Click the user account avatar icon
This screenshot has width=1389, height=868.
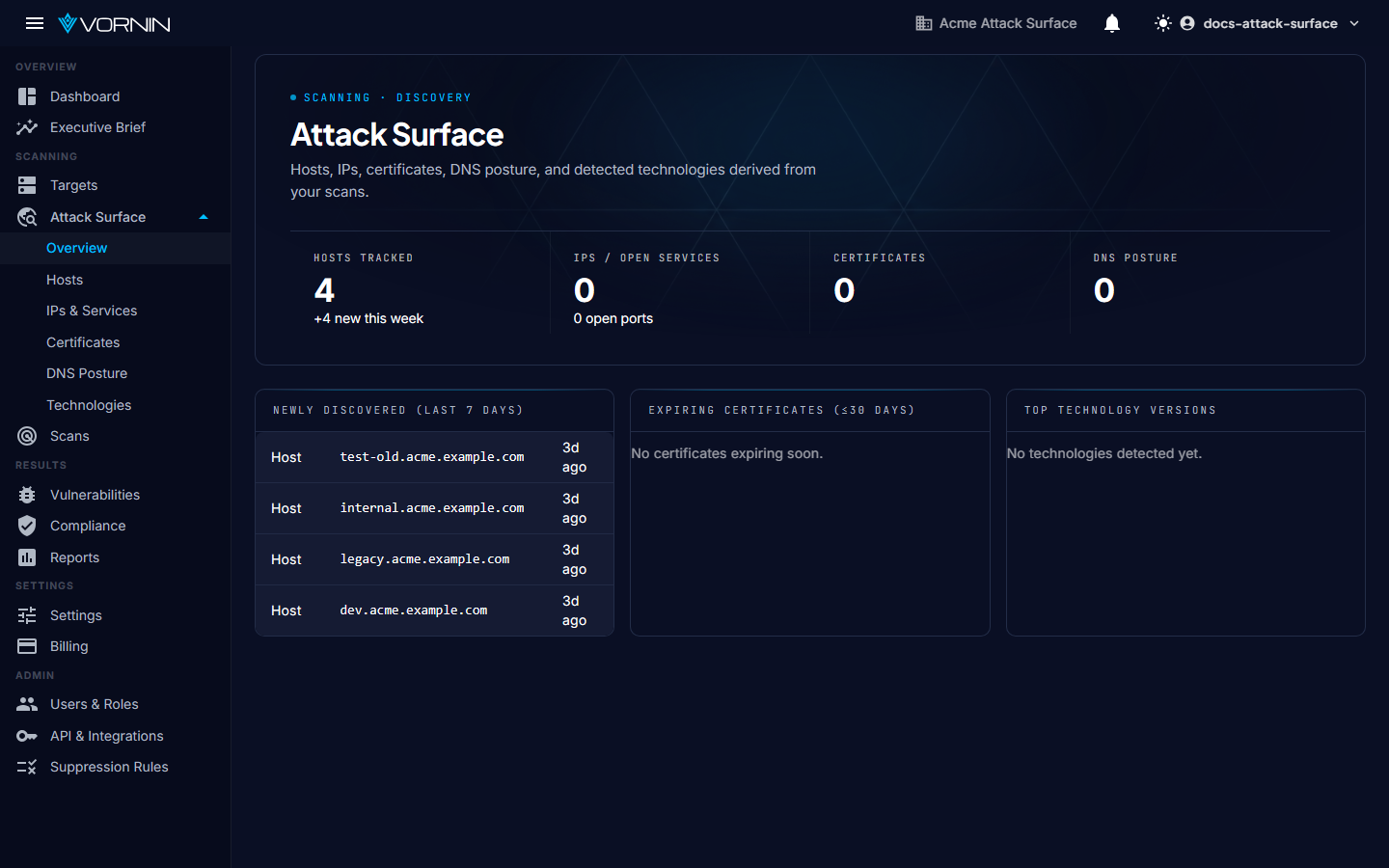click(1187, 23)
